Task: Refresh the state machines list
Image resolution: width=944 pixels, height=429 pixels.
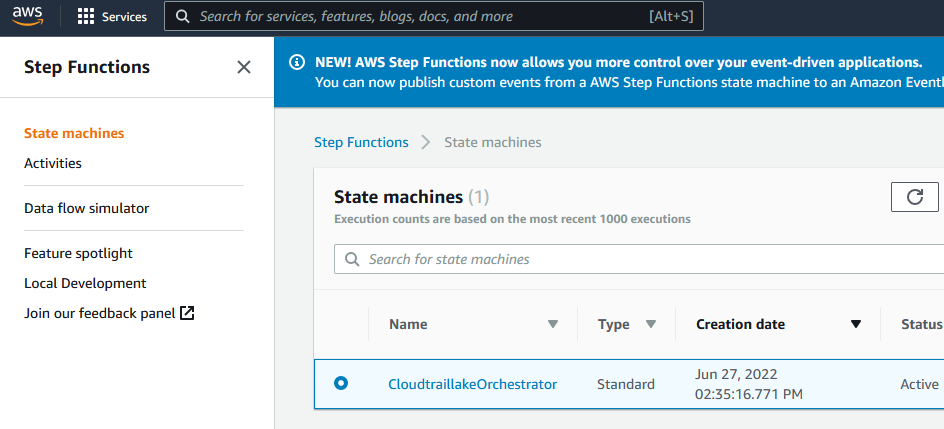Action: point(914,197)
